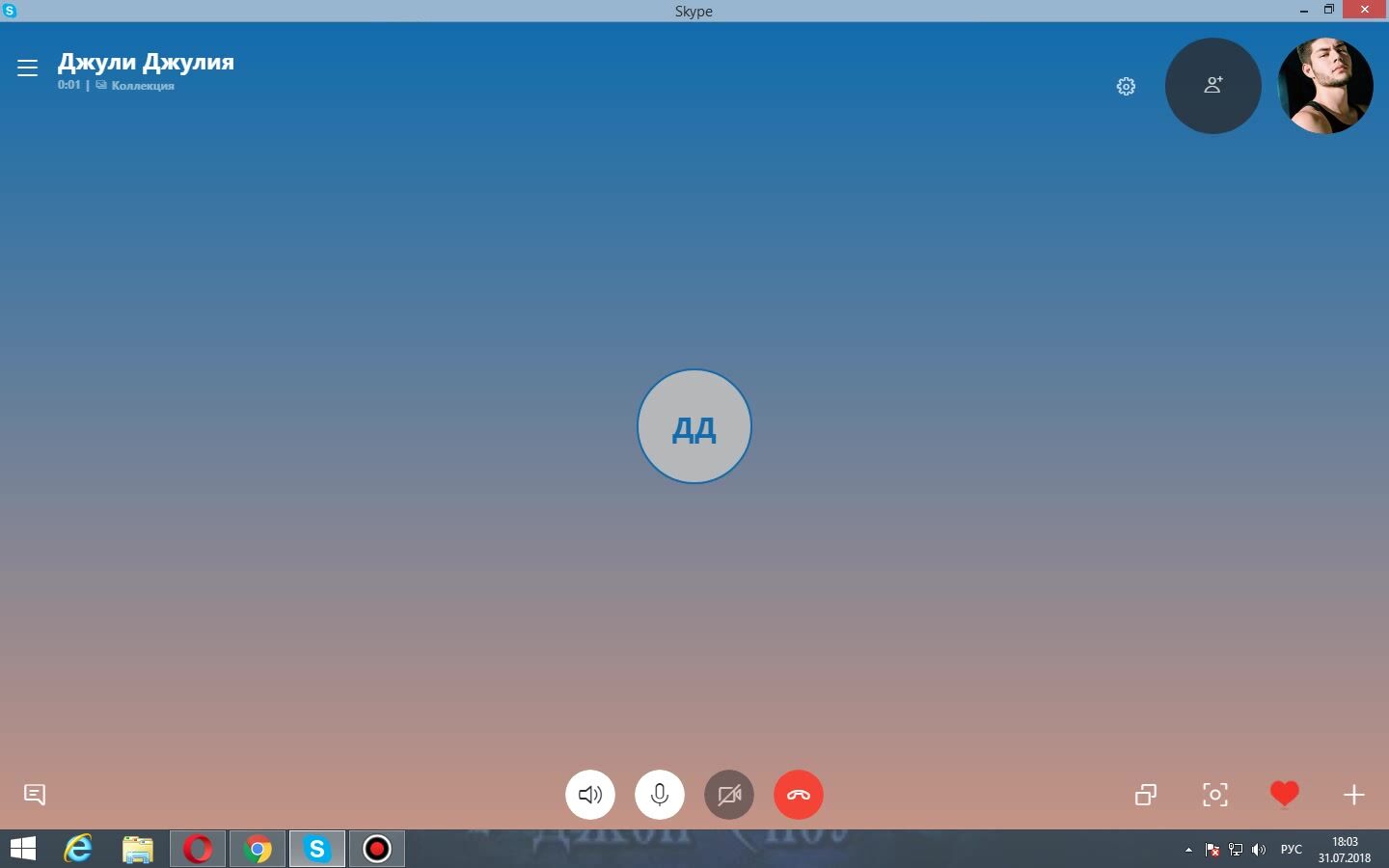Click your own profile picture

click(1324, 86)
